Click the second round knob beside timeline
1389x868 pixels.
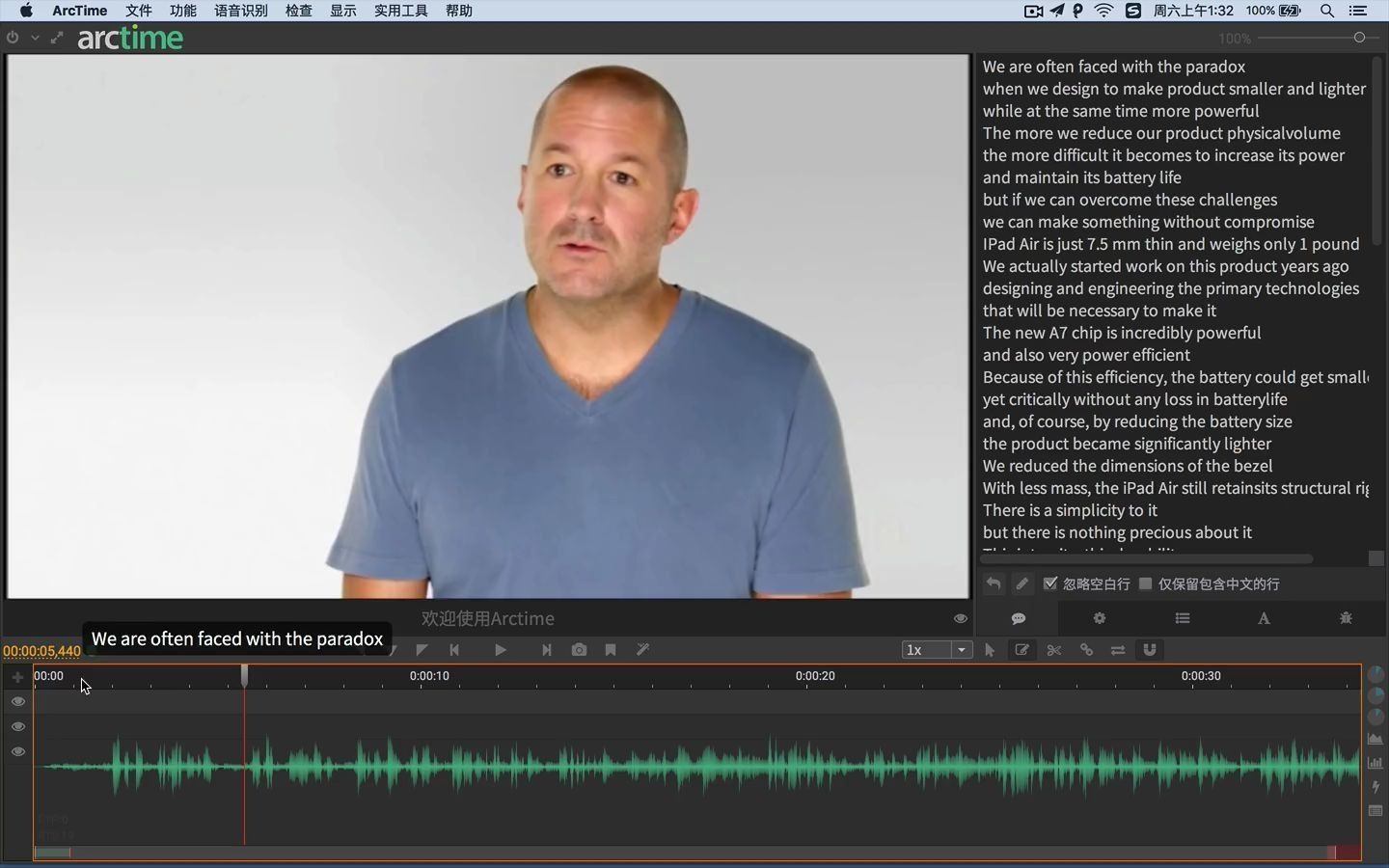[1375, 695]
